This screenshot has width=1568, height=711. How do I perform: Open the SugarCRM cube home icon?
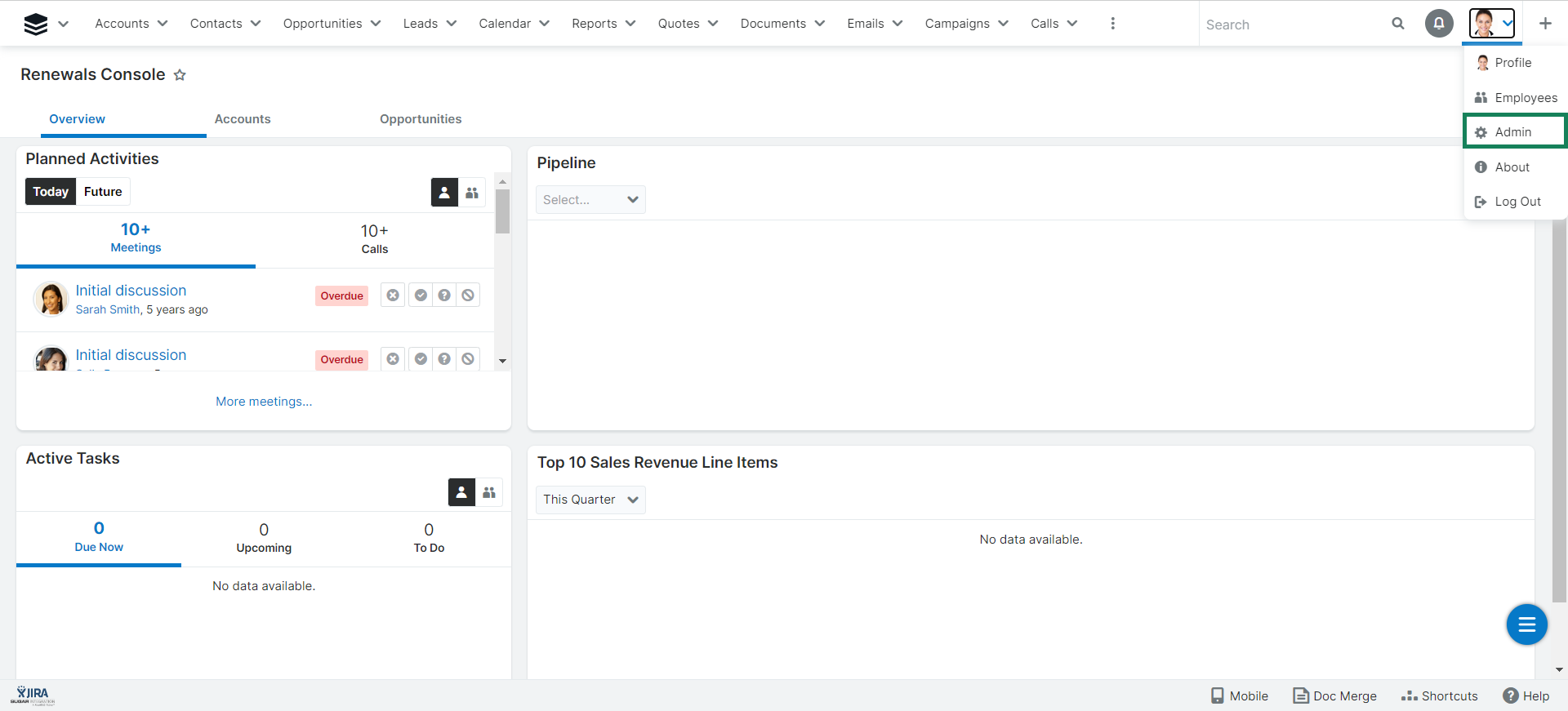[36, 24]
